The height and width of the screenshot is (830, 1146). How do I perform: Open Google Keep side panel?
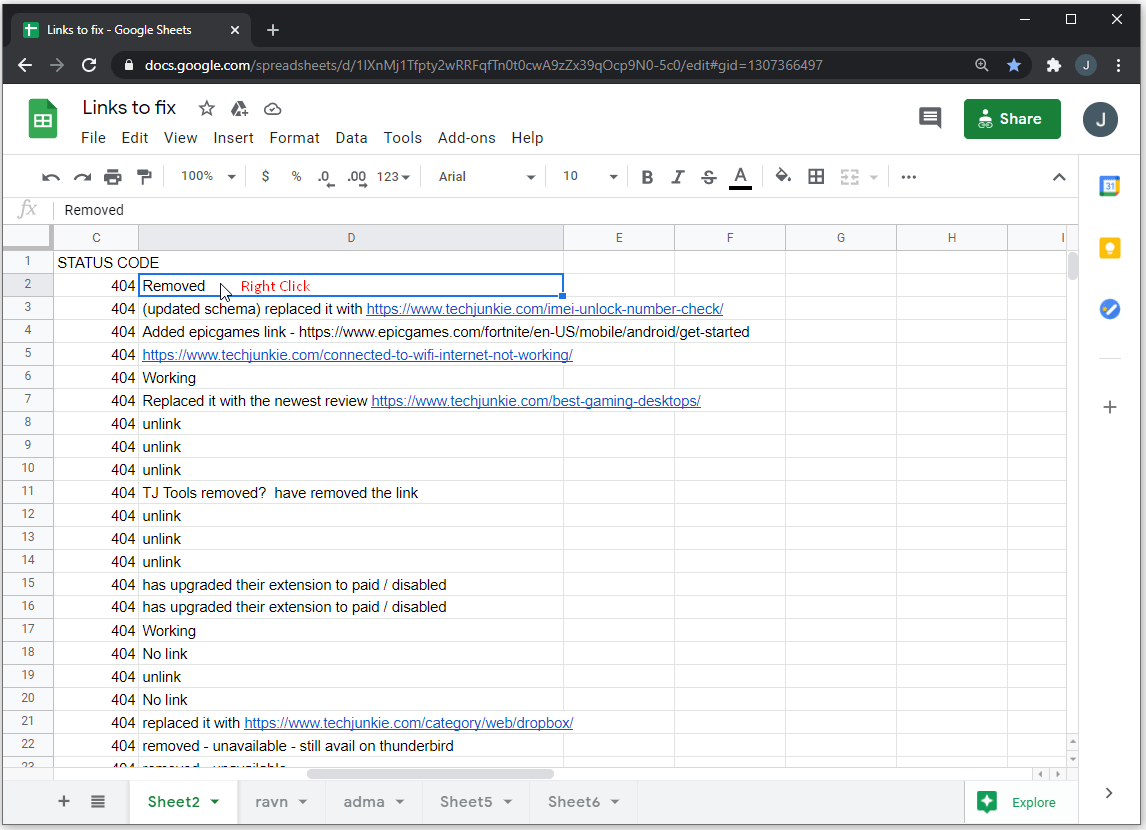pyautogui.click(x=1109, y=248)
